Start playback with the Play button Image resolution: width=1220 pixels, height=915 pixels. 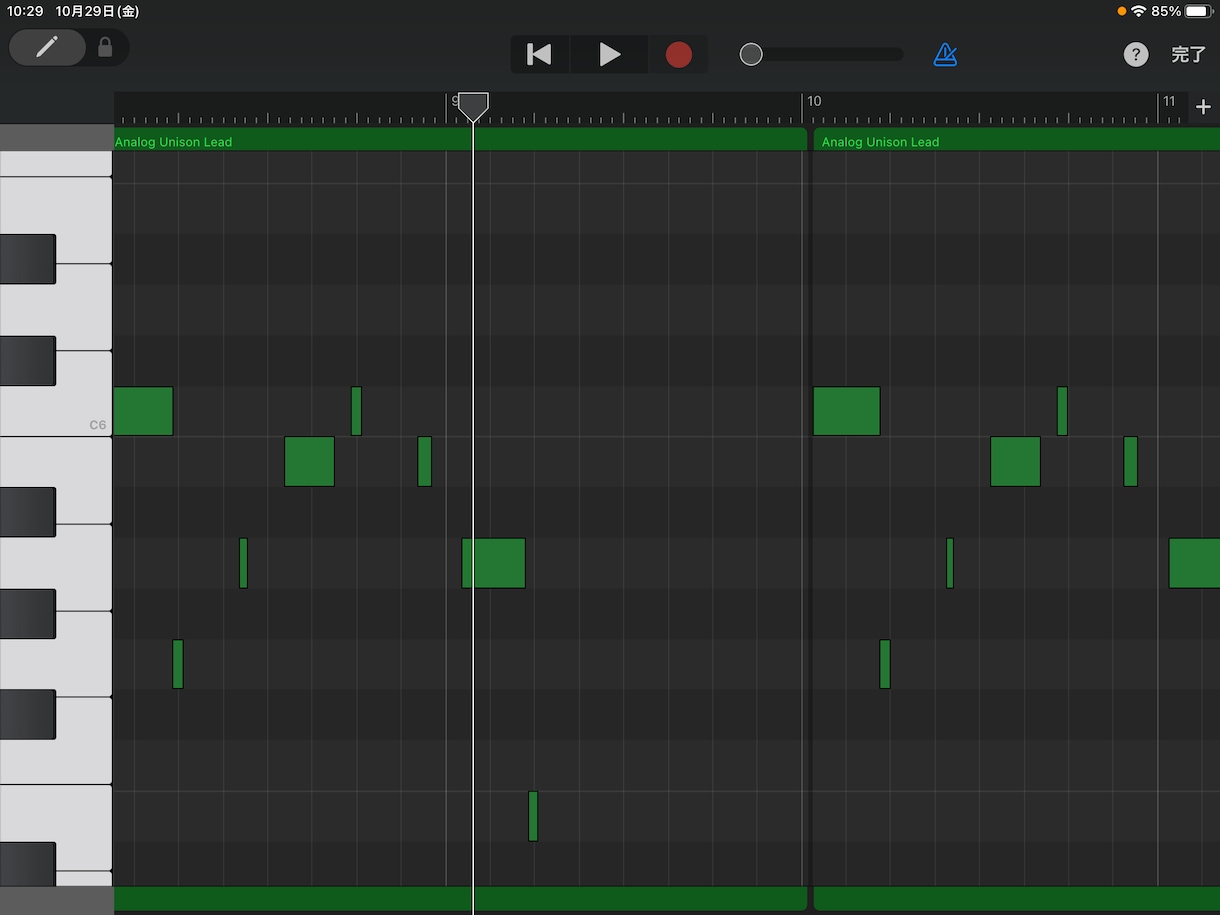click(609, 54)
